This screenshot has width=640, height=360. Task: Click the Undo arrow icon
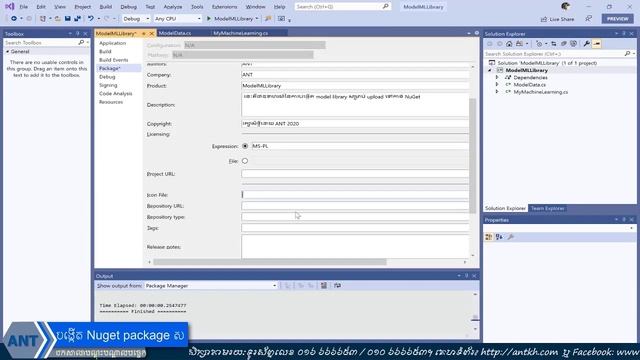point(91,19)
